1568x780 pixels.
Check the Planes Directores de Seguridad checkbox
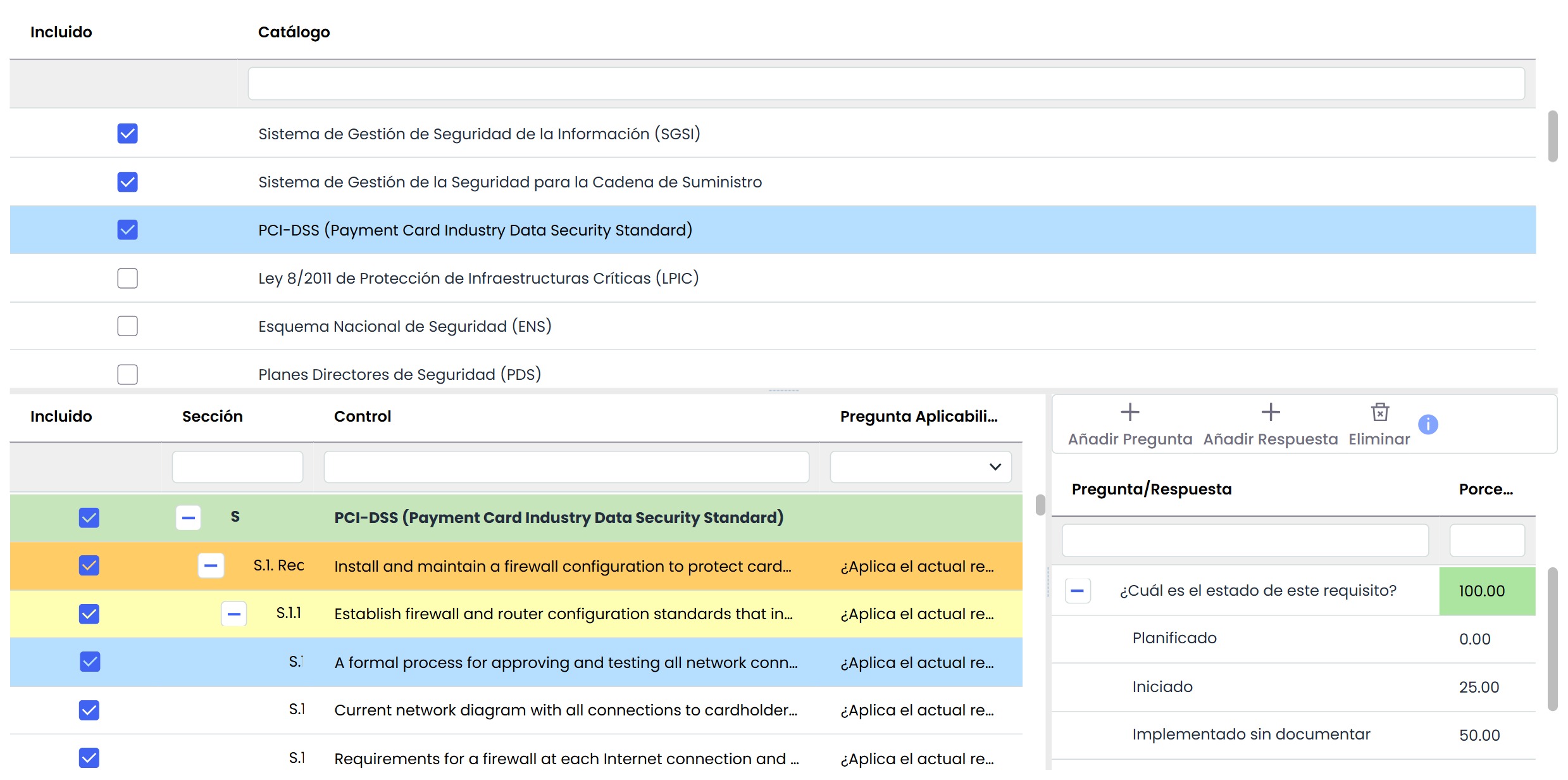127,374
